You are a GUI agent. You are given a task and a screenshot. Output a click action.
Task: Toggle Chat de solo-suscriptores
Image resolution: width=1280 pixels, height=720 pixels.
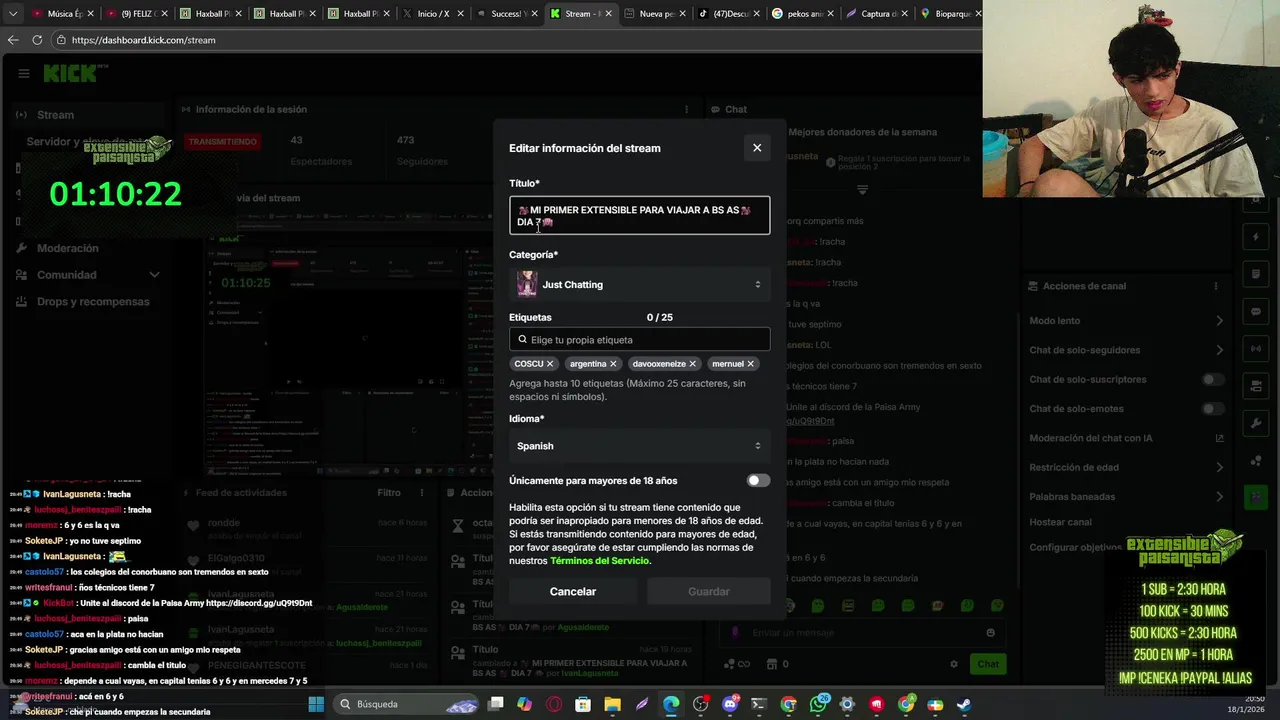[1212, 380]
